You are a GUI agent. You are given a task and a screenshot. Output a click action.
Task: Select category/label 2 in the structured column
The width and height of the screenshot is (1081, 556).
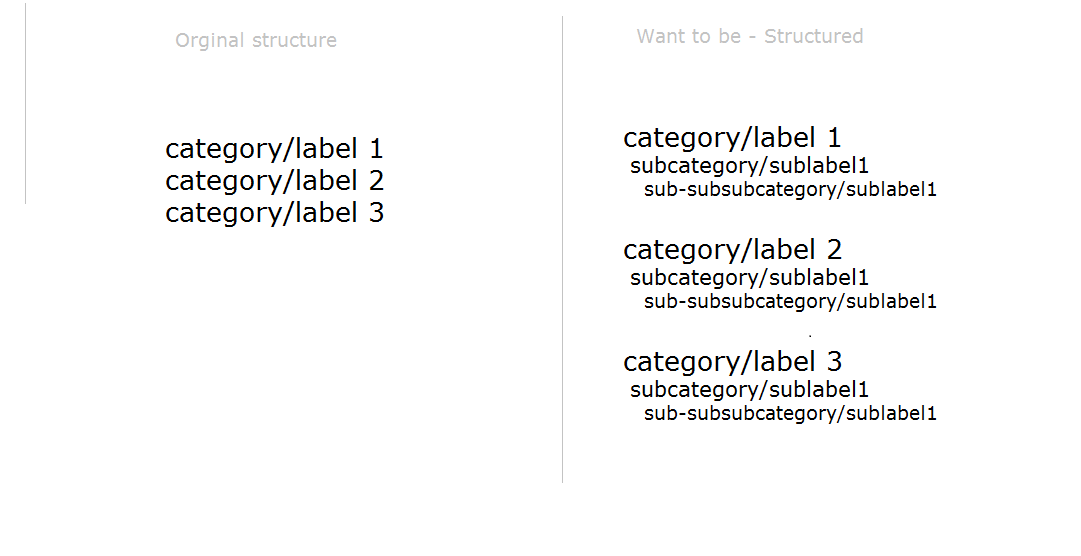[x=732, y=250]
